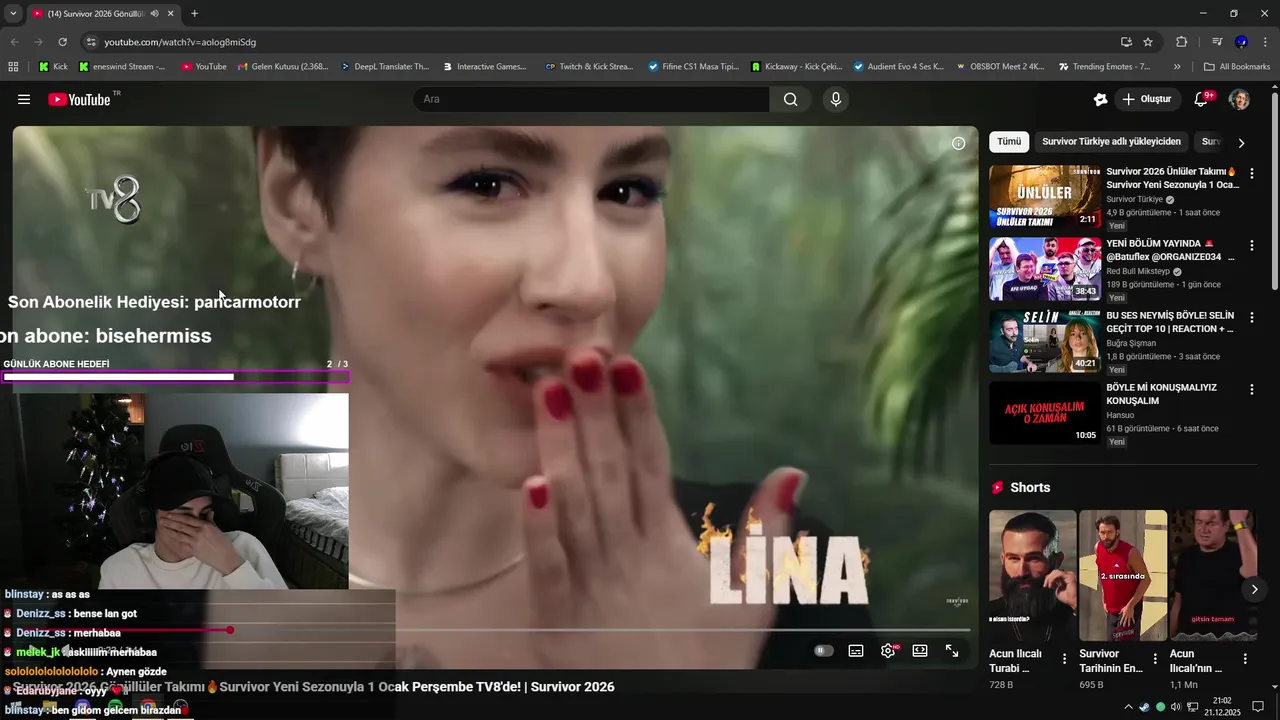This screenshot has width=1280, height=720.
Task: Open the player settings gear
Action: click(888, 650)
